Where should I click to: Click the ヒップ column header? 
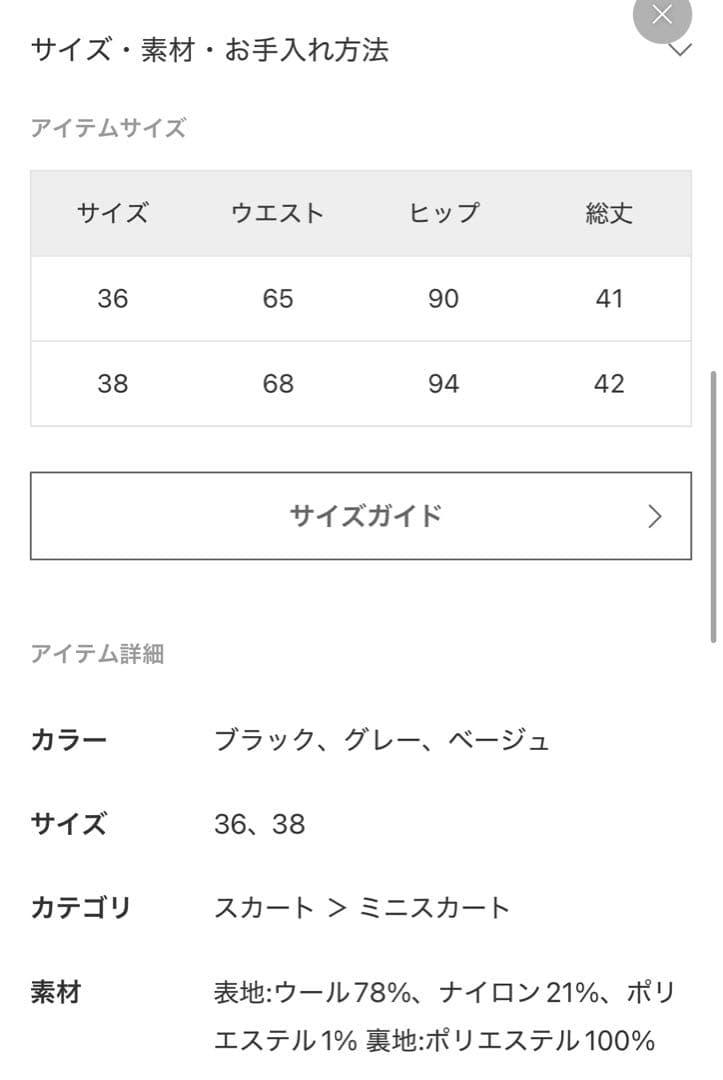(444, 212)
